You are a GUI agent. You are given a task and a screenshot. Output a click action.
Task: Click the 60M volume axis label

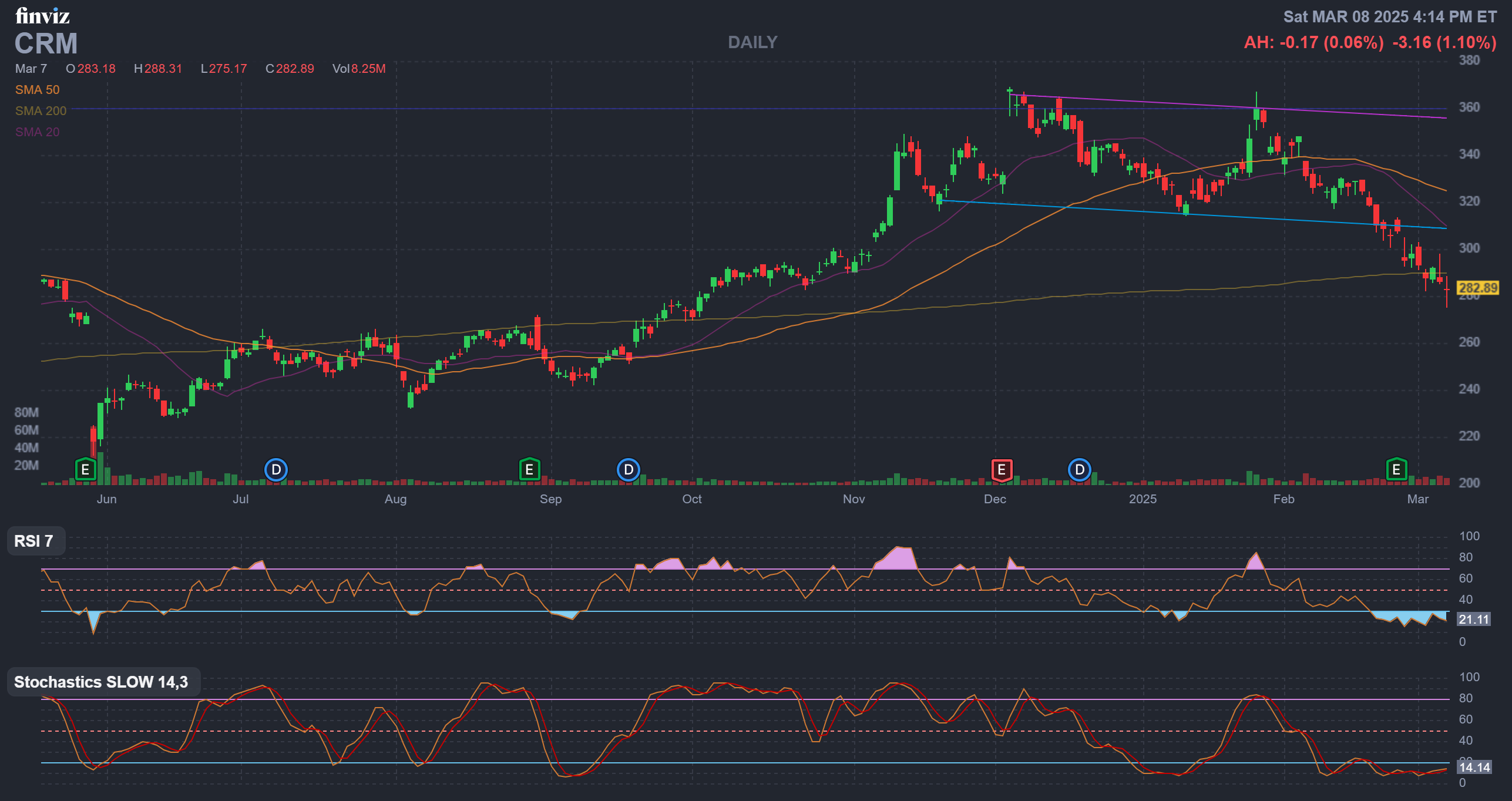(26, 430)
